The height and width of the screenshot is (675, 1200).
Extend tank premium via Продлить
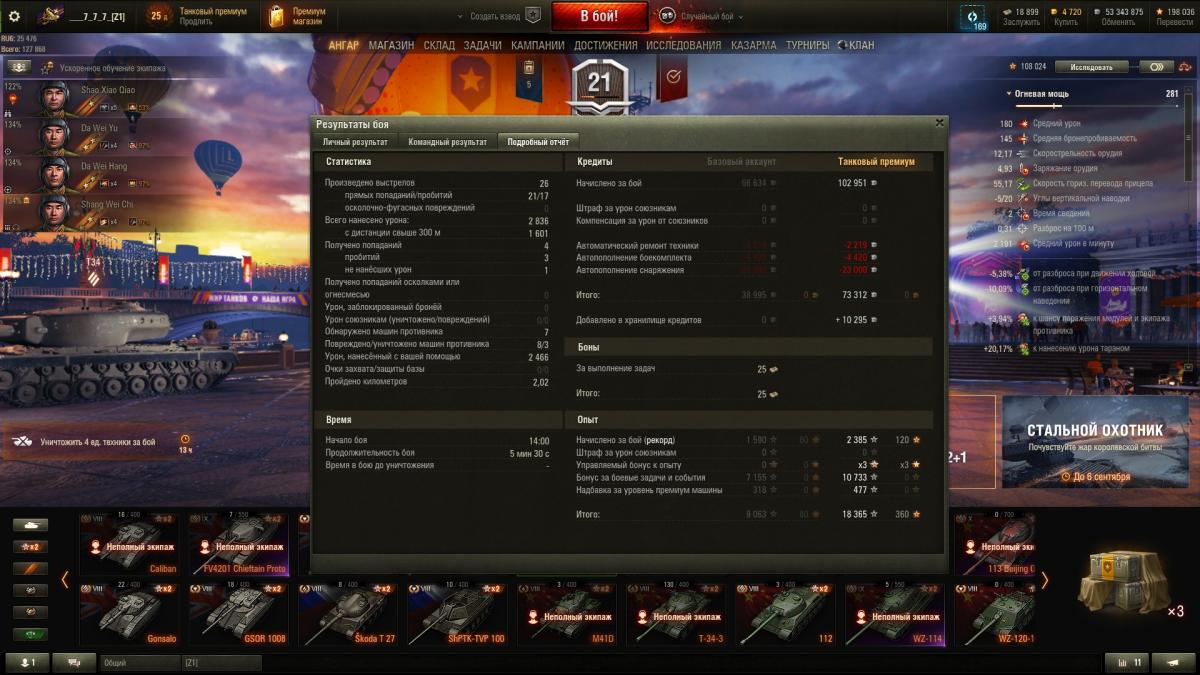pyautogui.click(x=196, y=22)
